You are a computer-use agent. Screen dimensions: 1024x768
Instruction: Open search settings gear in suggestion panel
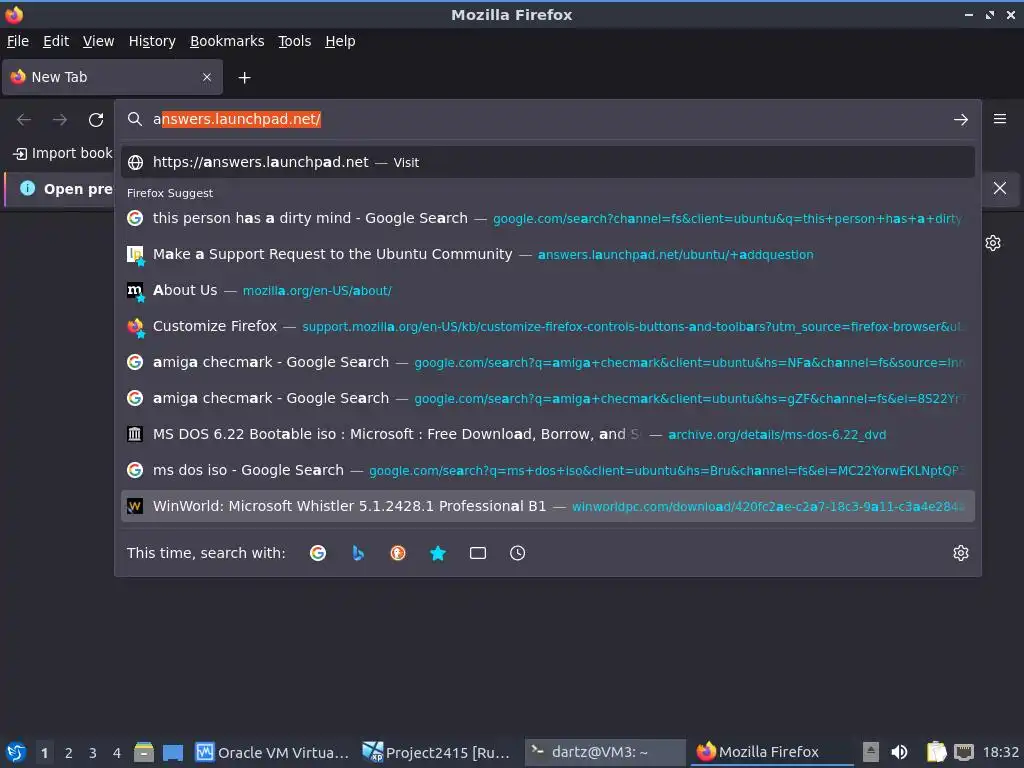pos(961,553)
